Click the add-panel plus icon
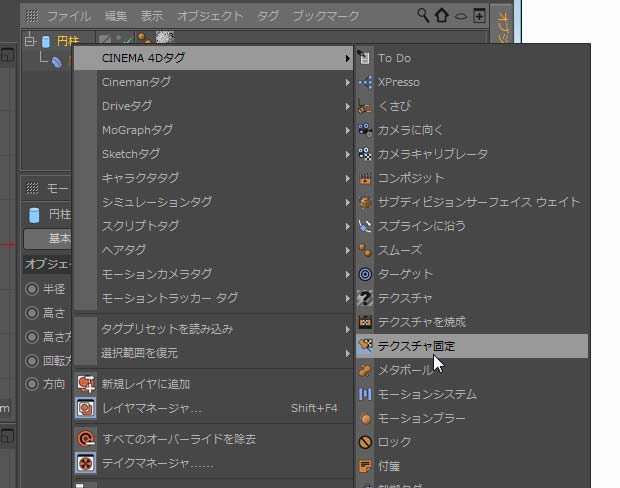Image resolution: width=620 pixels, height=488 pixels. (479, 16)
